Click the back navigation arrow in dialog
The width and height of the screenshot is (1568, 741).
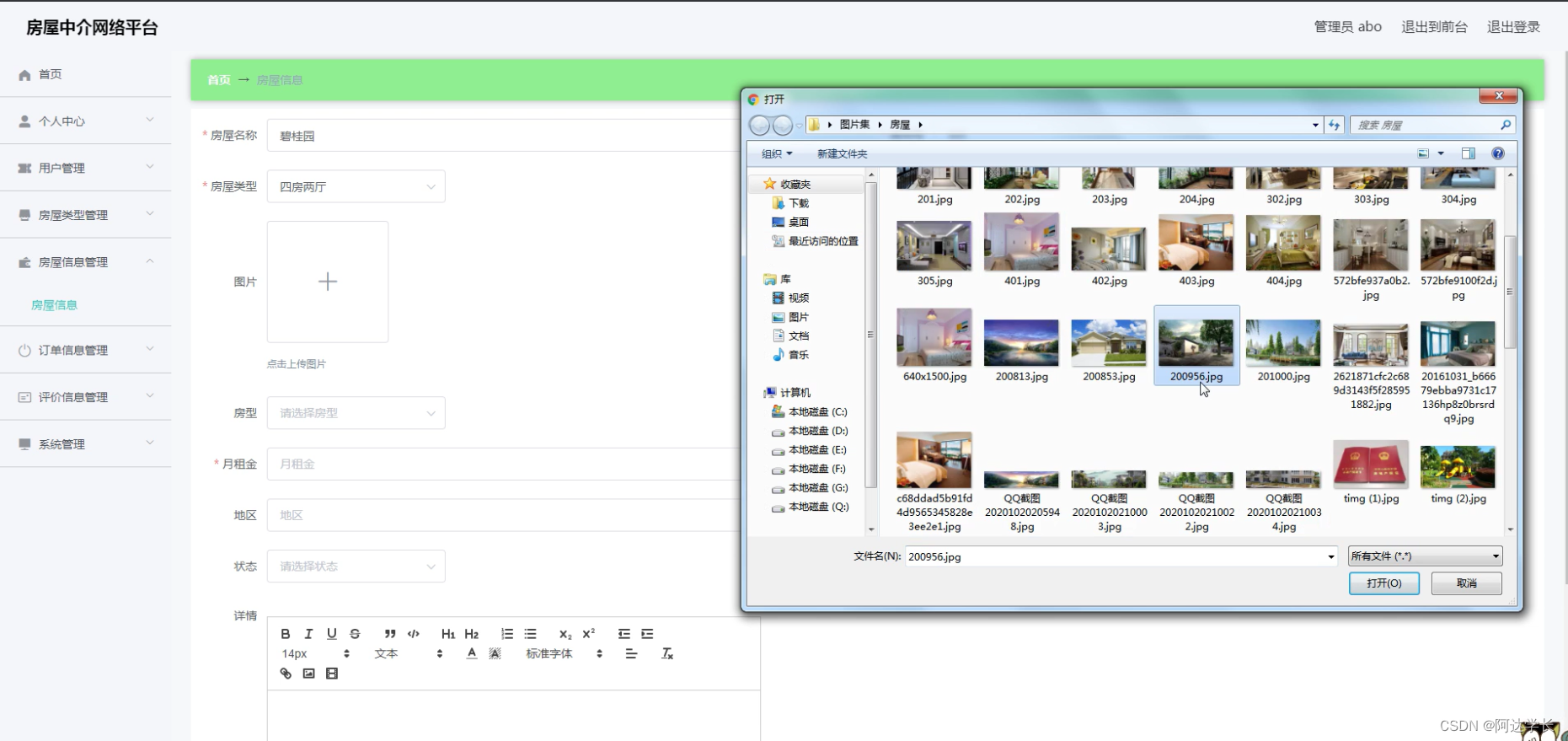(x=759, y=125)
